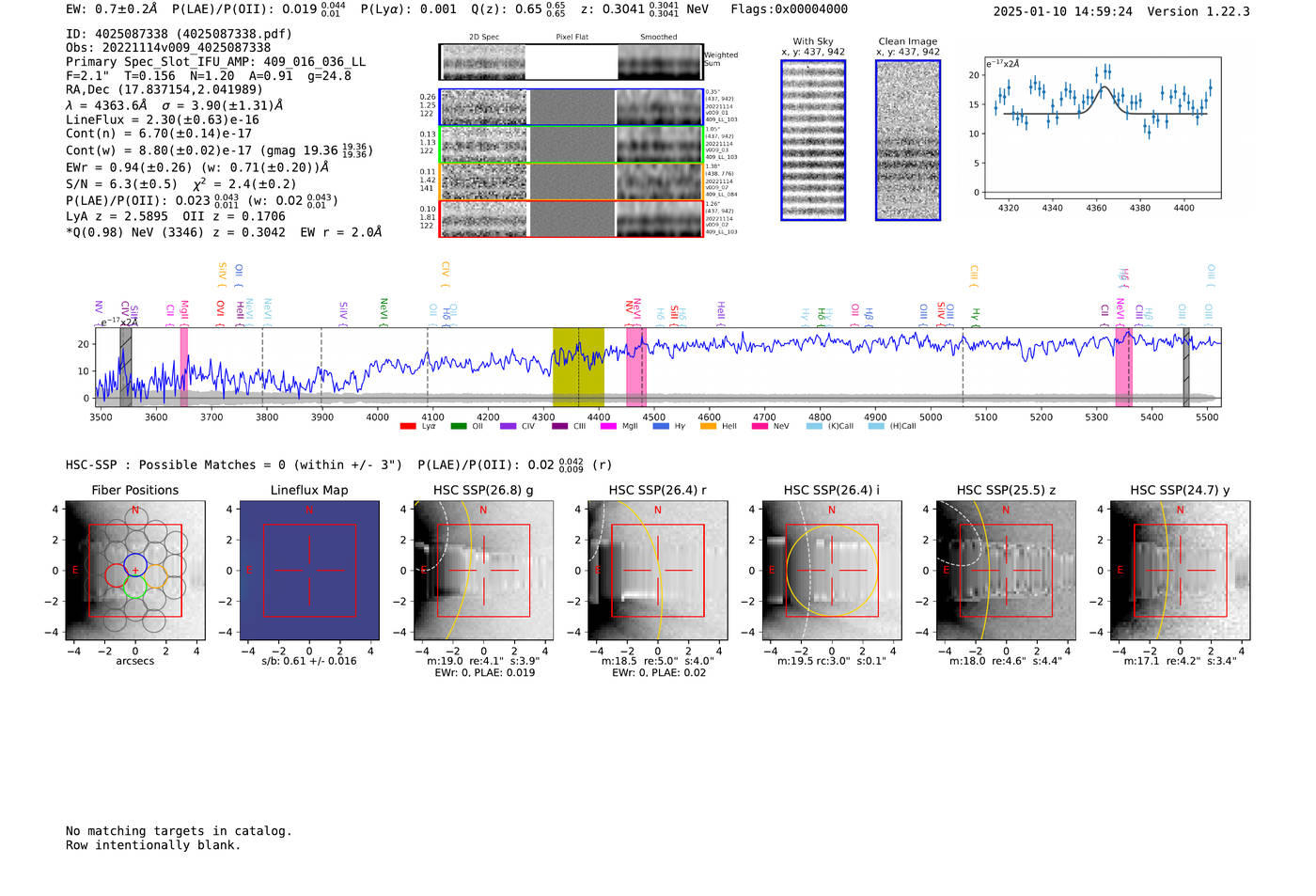Click the blue fiber circle in Fiber Positions
This screenshot has width=1316, height=896.
pyautogui.click(x=135, y=565)
